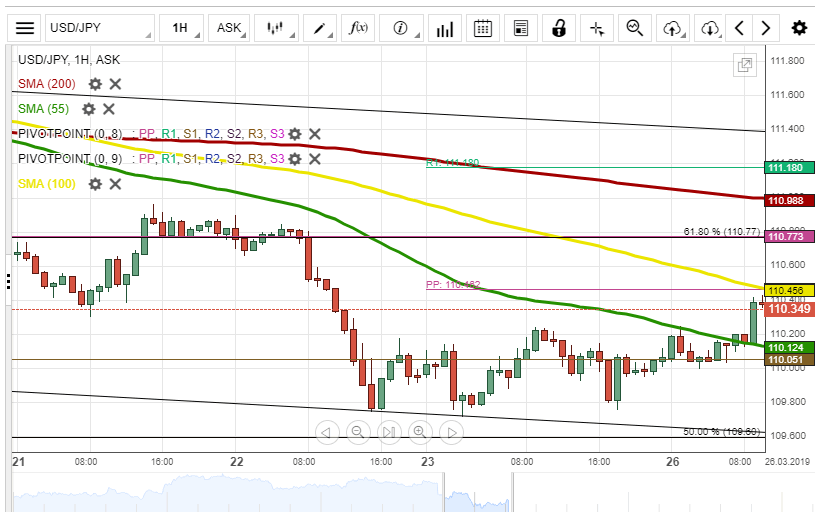This screenshot has height=530, width=816.
Task: Open the SMA (100) indicator settings gear
Action: pos(95,184)
